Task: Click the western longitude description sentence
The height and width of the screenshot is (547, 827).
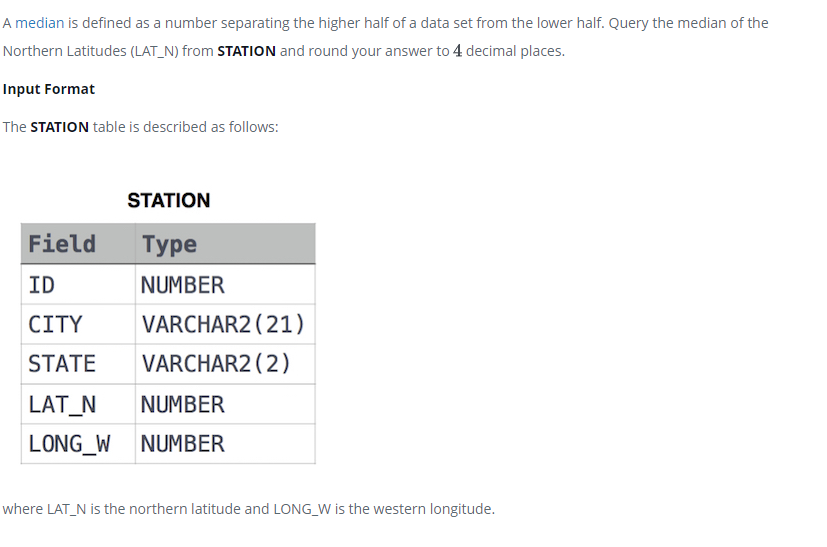Action: (x=248, y=509)
